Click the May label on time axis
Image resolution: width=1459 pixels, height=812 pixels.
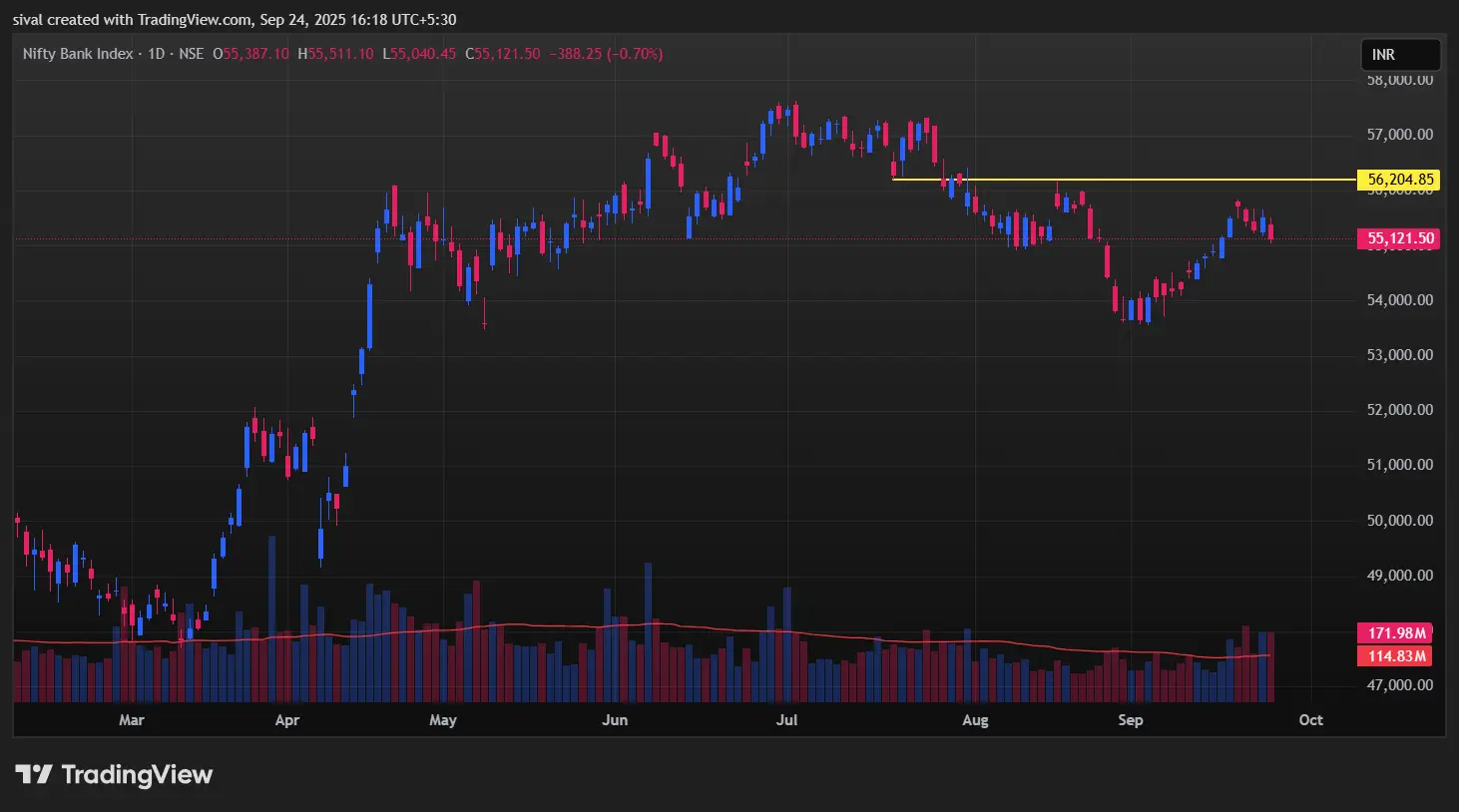[x=443, y=720]
